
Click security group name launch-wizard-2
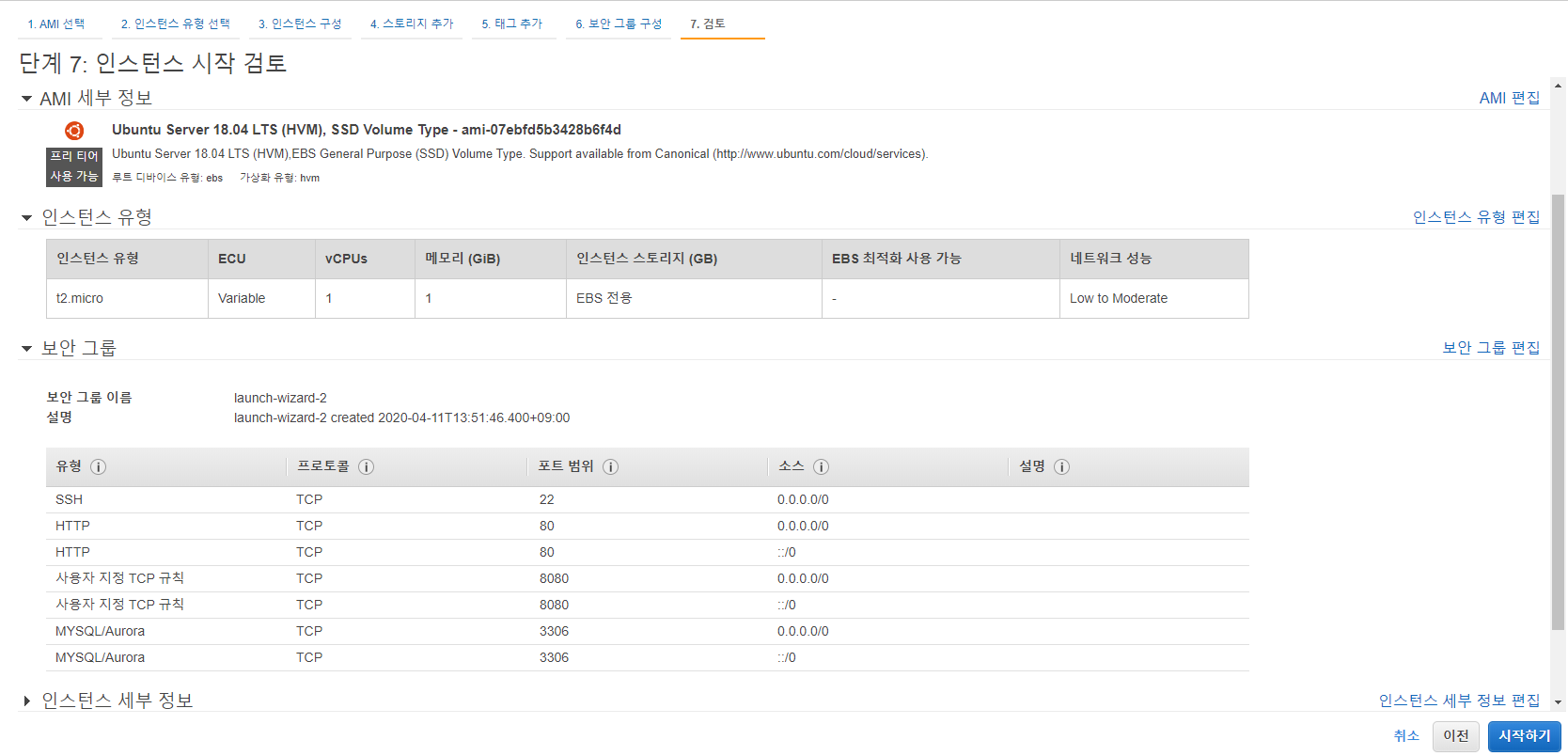tap(280, 399)
